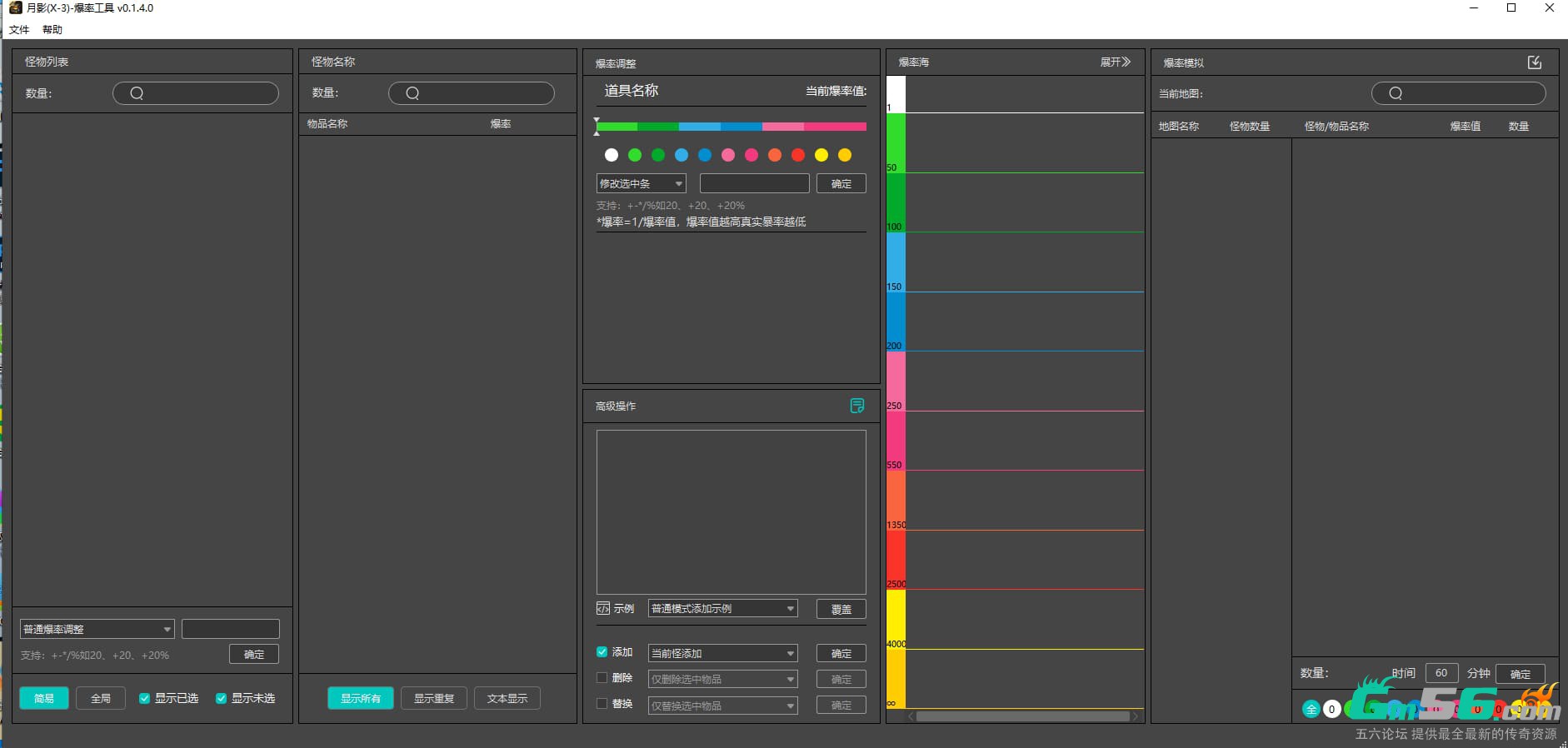Click the 显示所有 button
Viewport: 1568px width, 748px height.
pyautogui.click(x=361, y=698)
